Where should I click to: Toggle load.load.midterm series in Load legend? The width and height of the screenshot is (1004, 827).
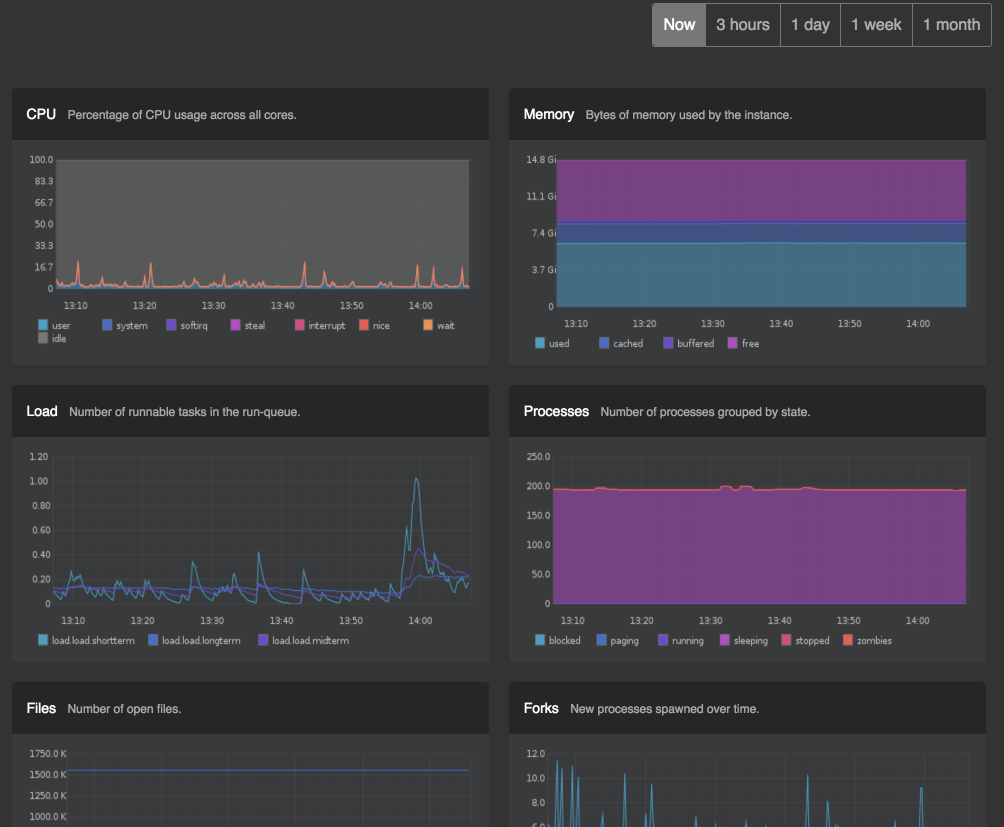[x=304, y=640]
